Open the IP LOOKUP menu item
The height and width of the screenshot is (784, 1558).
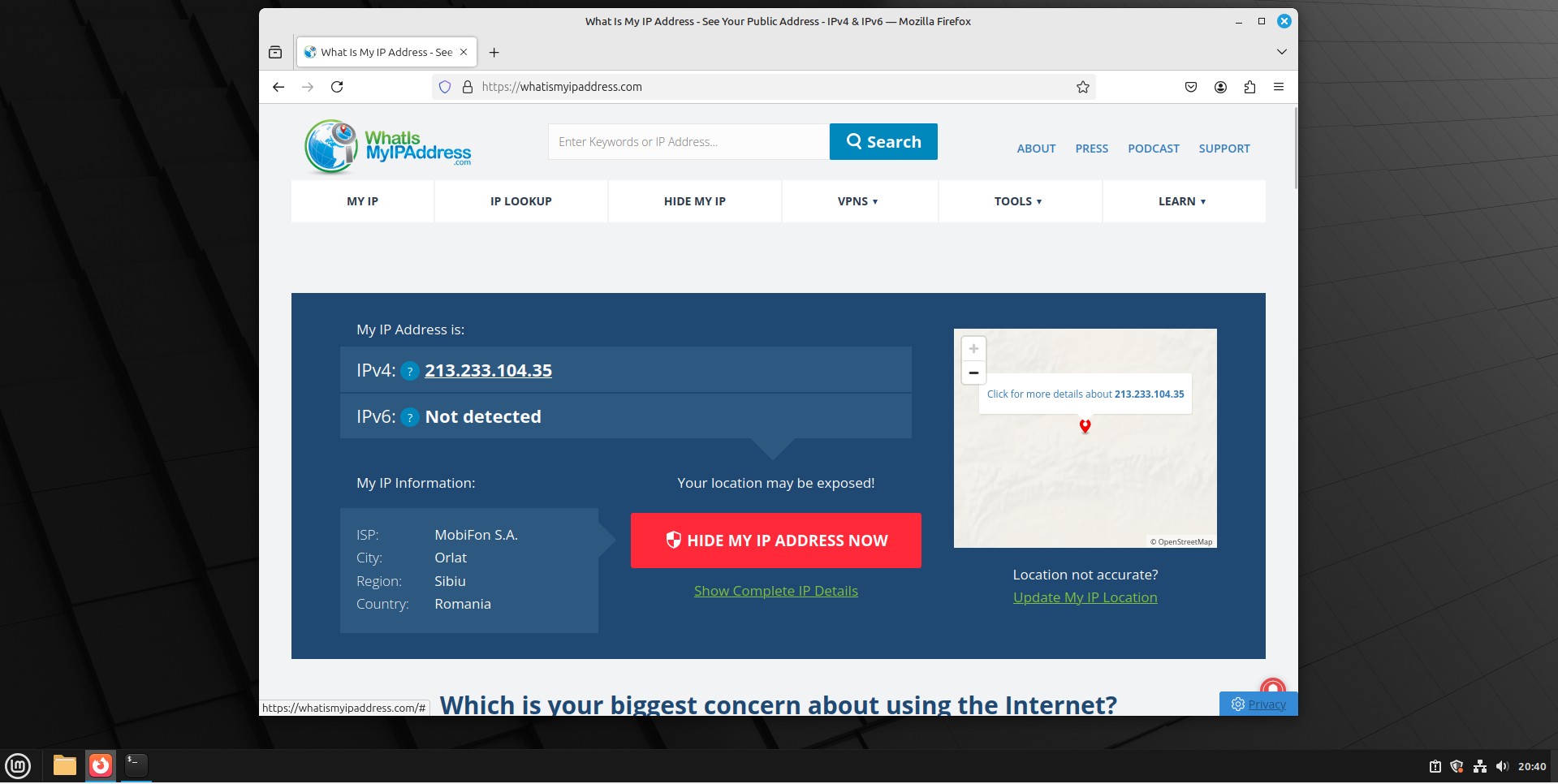[x=520, y=201]
